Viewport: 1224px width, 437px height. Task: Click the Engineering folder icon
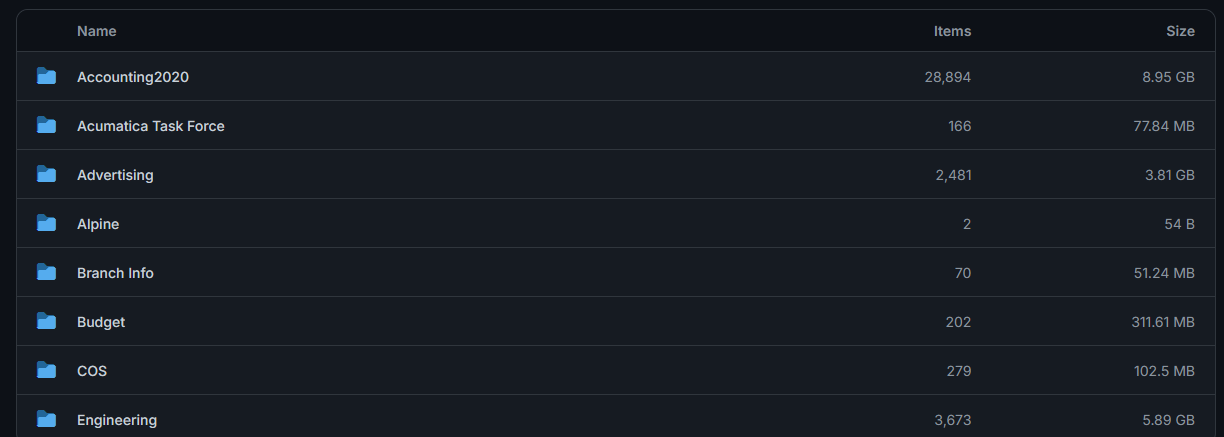(x=46, y=419)
